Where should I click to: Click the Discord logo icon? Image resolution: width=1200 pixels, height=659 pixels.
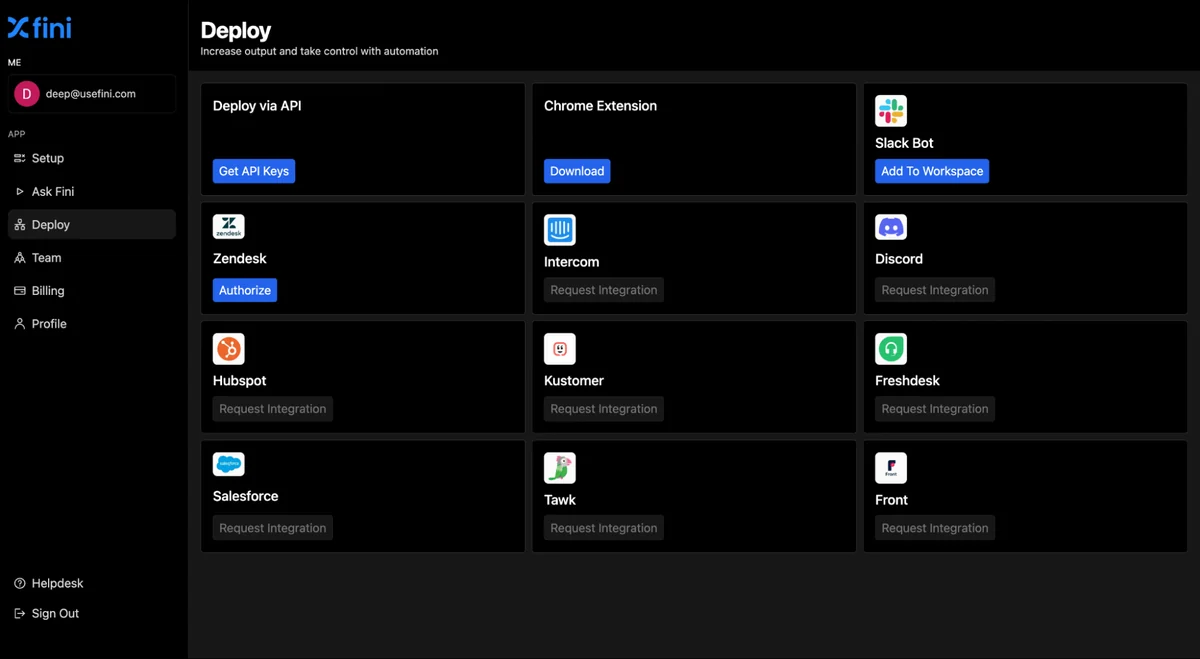coord(891,227)
